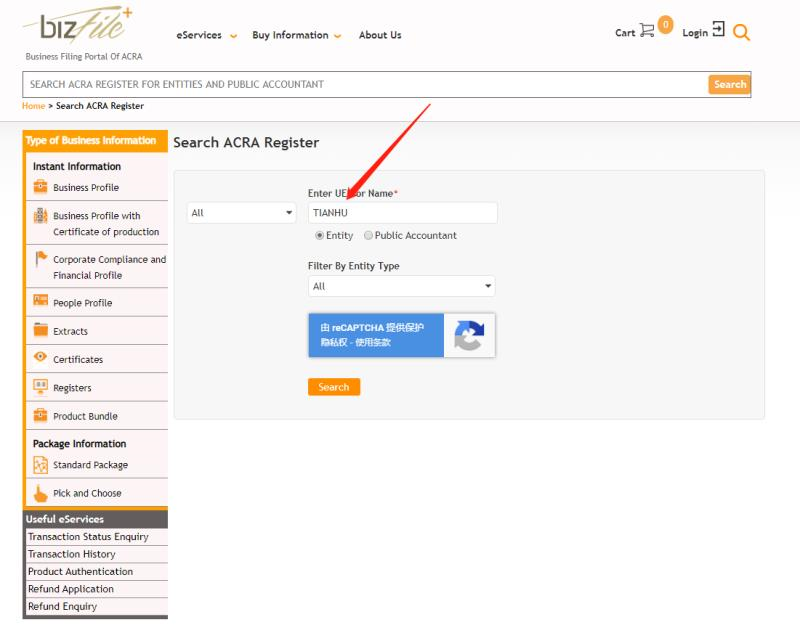
Task: Click the Extracts folder icon
Action: 40,330
